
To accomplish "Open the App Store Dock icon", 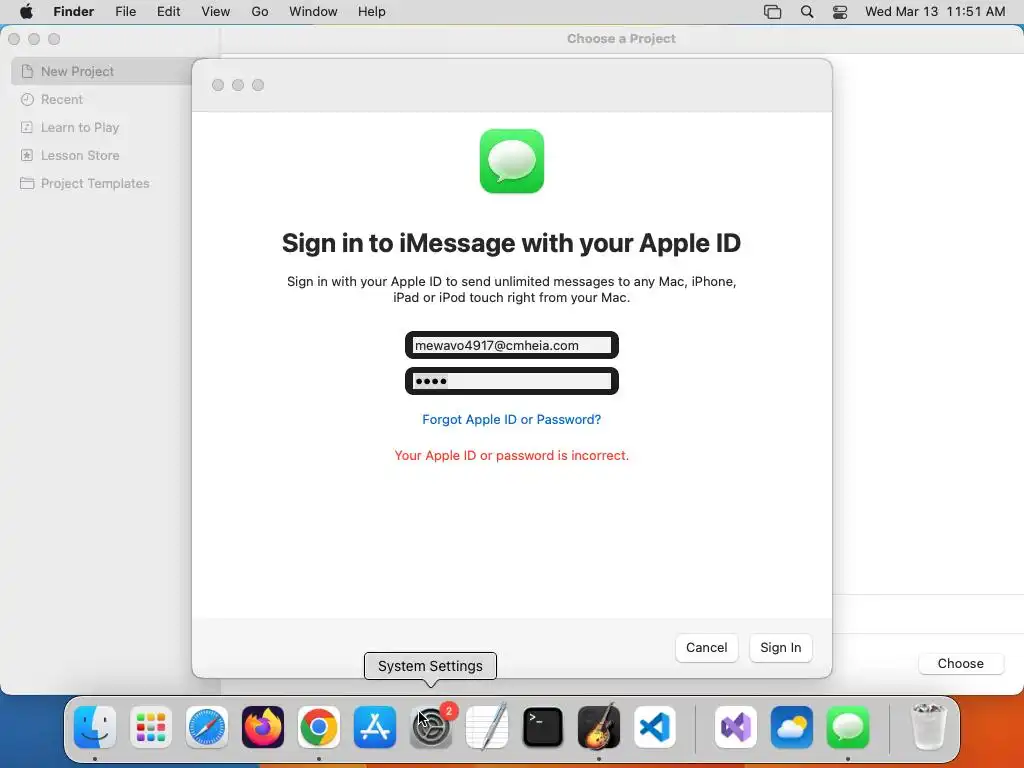I will (375, 727).
